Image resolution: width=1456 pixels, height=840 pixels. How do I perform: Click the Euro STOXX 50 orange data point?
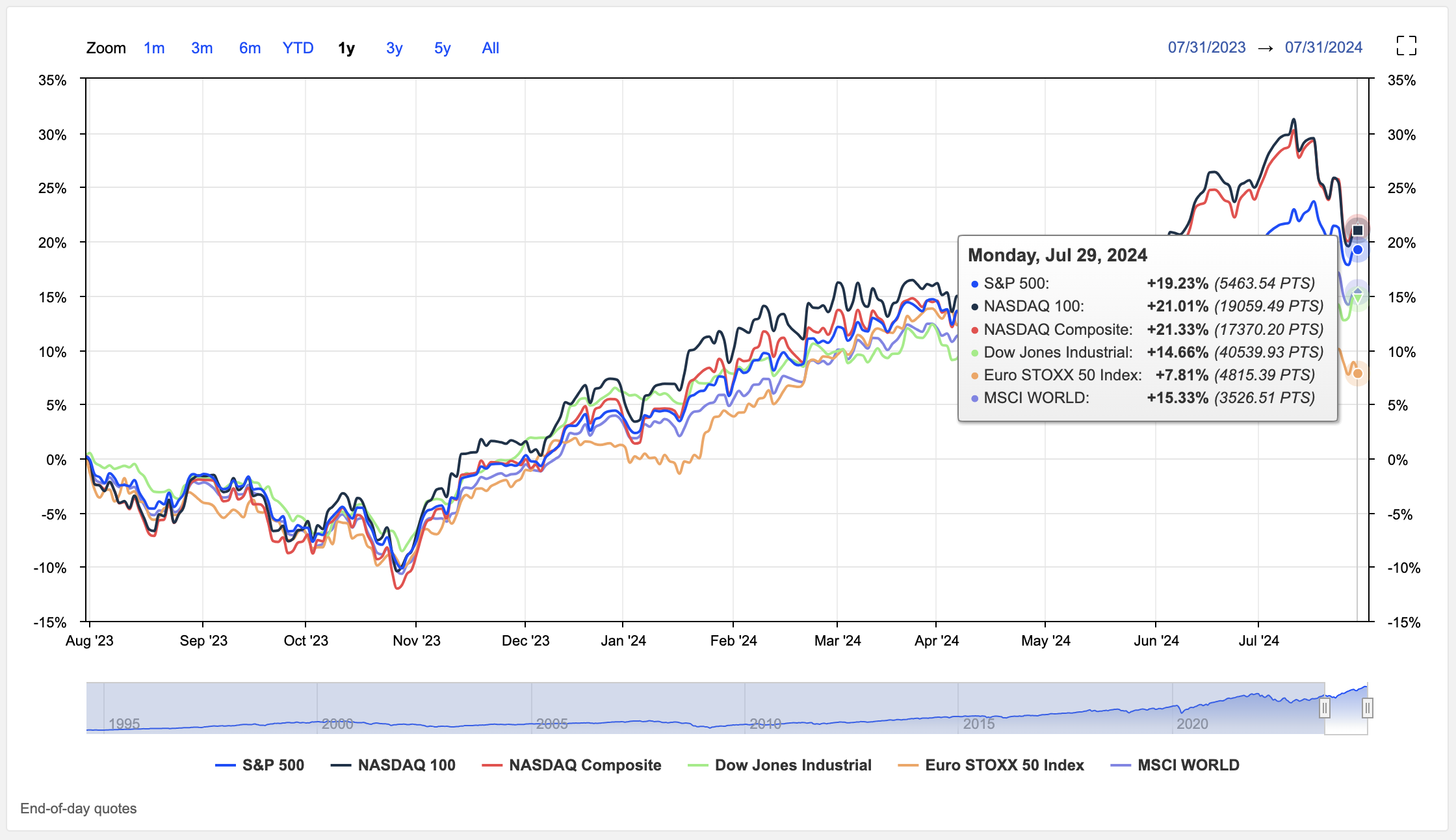coord(1358,374)
